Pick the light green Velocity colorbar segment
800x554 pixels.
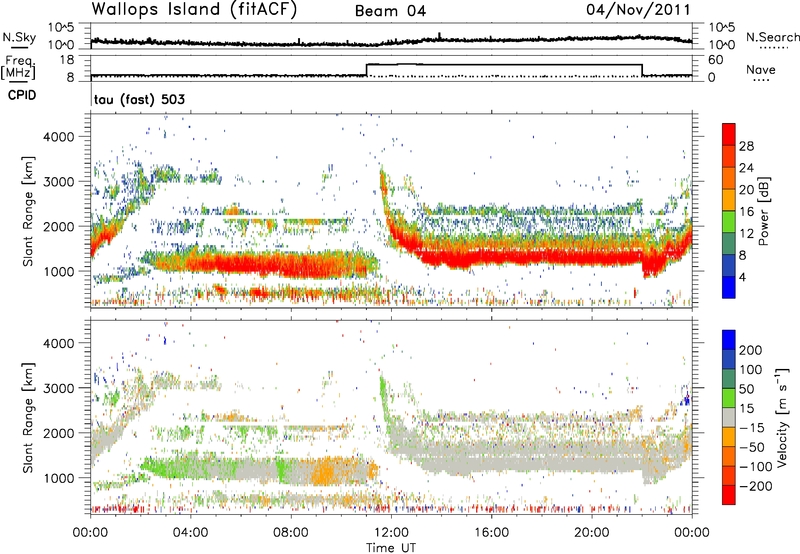click(x=729, y=398)
